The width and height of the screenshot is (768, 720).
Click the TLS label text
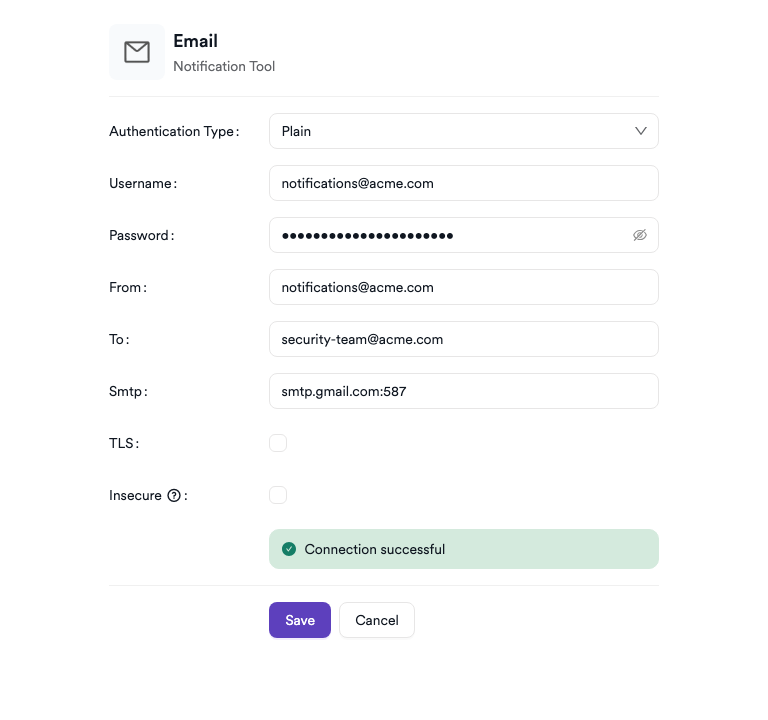[x=122, y=443]
